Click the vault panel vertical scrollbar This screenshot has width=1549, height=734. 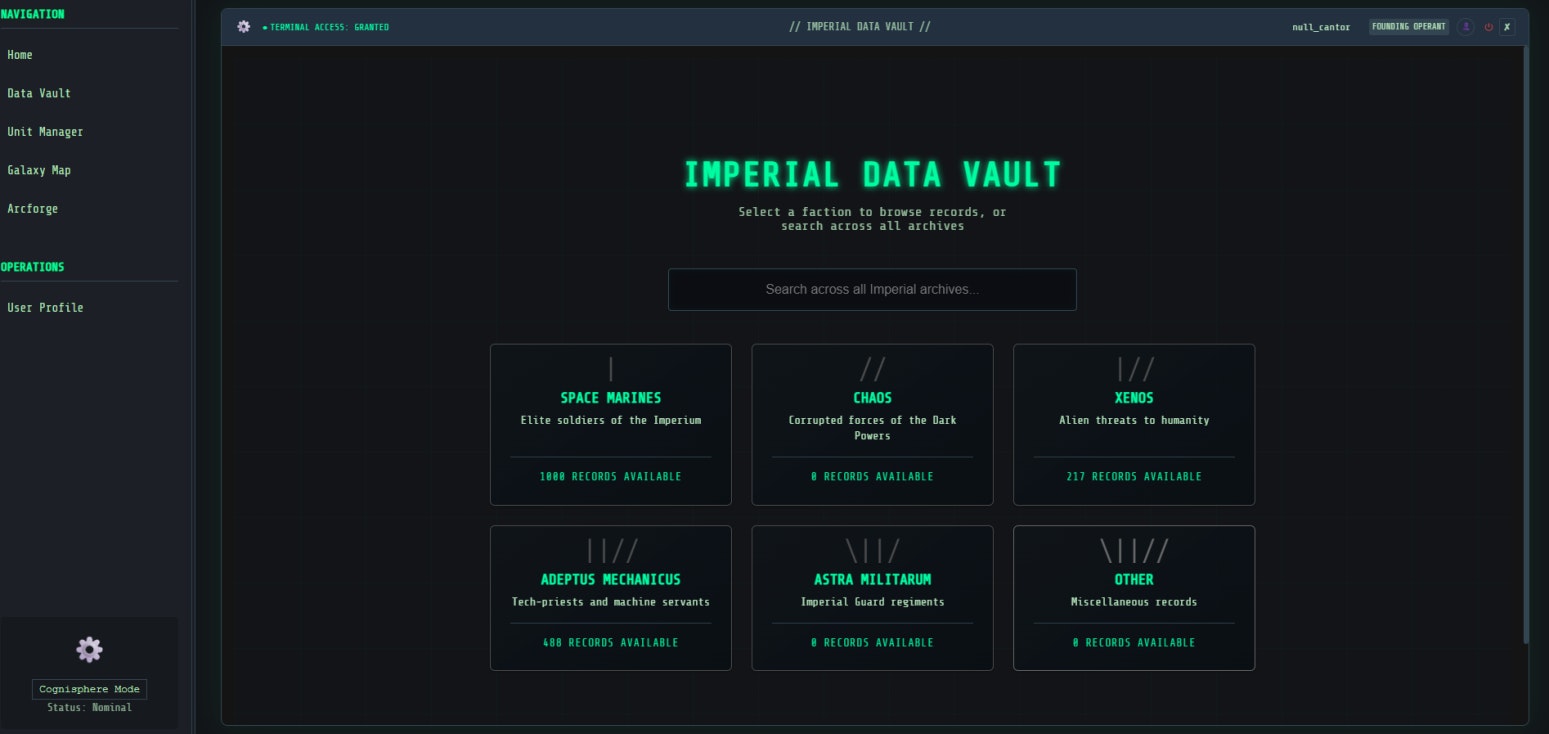click(x=1525, y=344)
